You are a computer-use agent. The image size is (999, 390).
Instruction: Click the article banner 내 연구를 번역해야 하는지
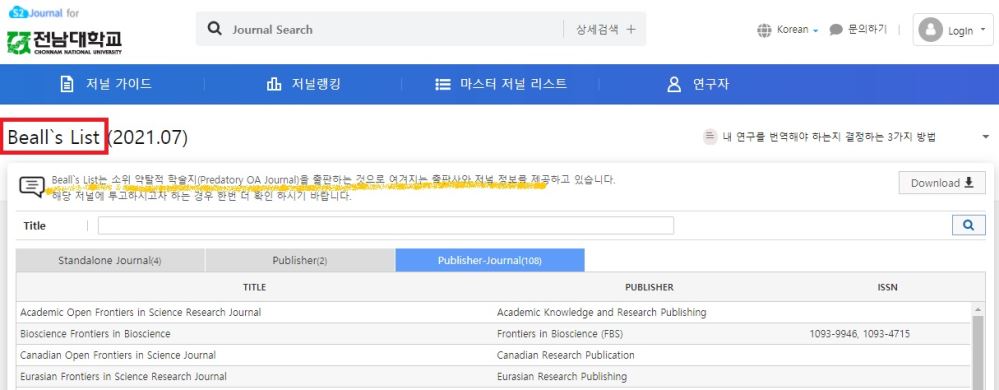829,137
